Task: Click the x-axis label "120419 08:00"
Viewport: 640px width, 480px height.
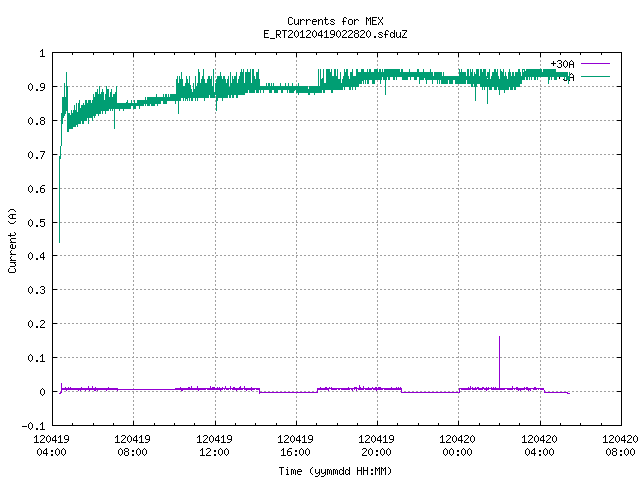Action: 133,446
